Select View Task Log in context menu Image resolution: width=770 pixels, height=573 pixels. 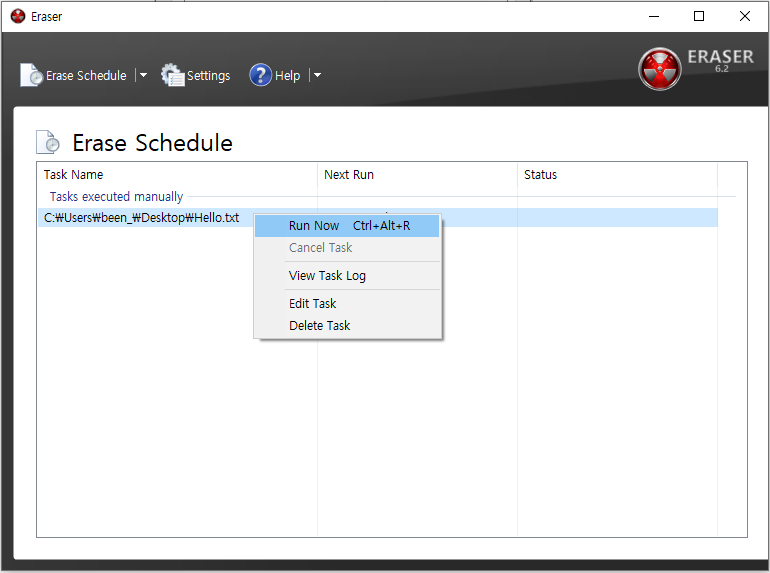coord(327,276)
